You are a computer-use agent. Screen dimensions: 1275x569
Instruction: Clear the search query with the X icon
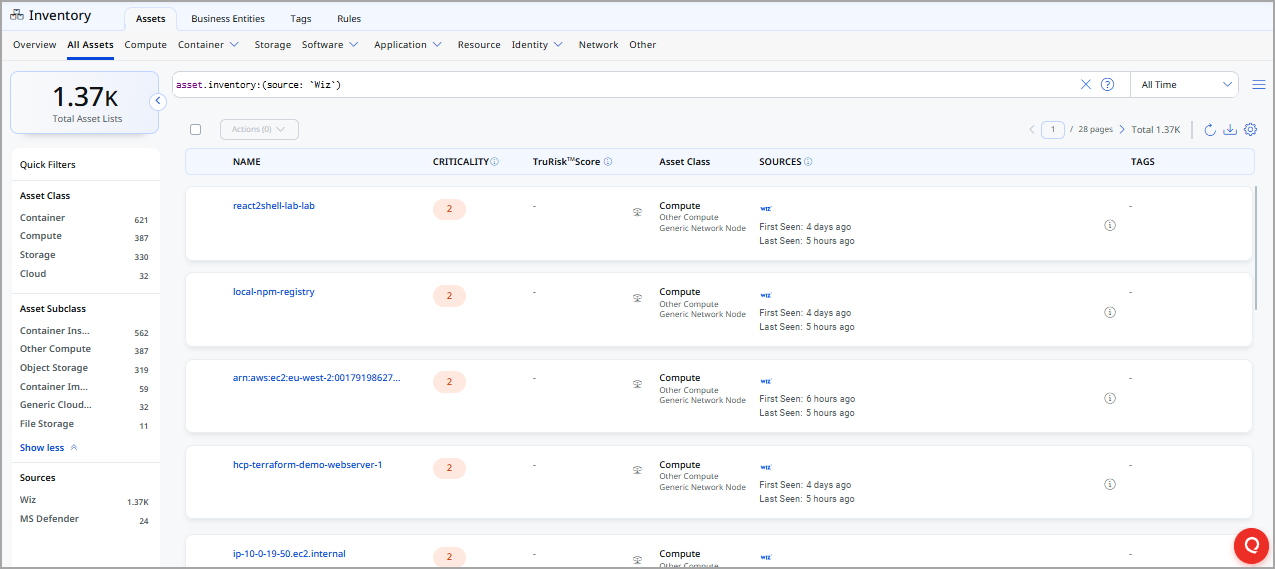1086,85
